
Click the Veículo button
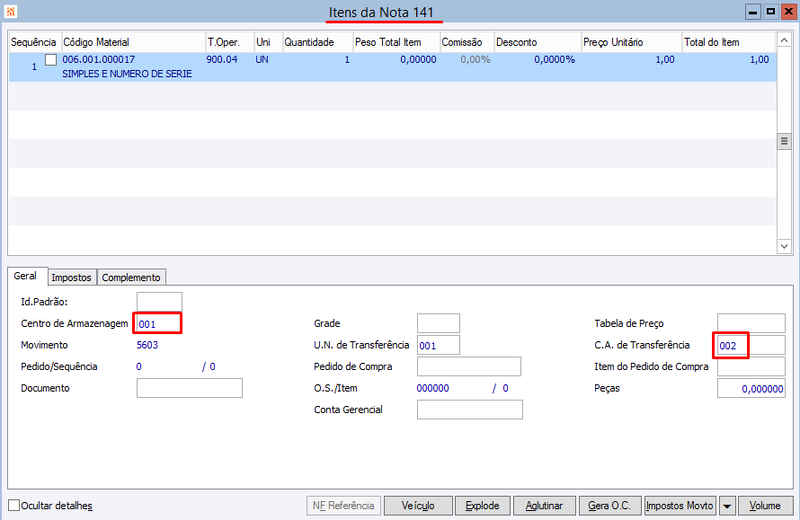(418, 506)
